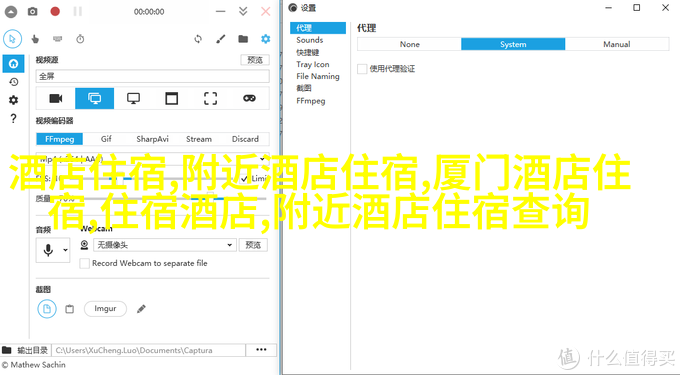This screenshot has width=680, height=375.
Task: Toggle include keystrokes keyboard icon
Action: click(x=58, y=39)
